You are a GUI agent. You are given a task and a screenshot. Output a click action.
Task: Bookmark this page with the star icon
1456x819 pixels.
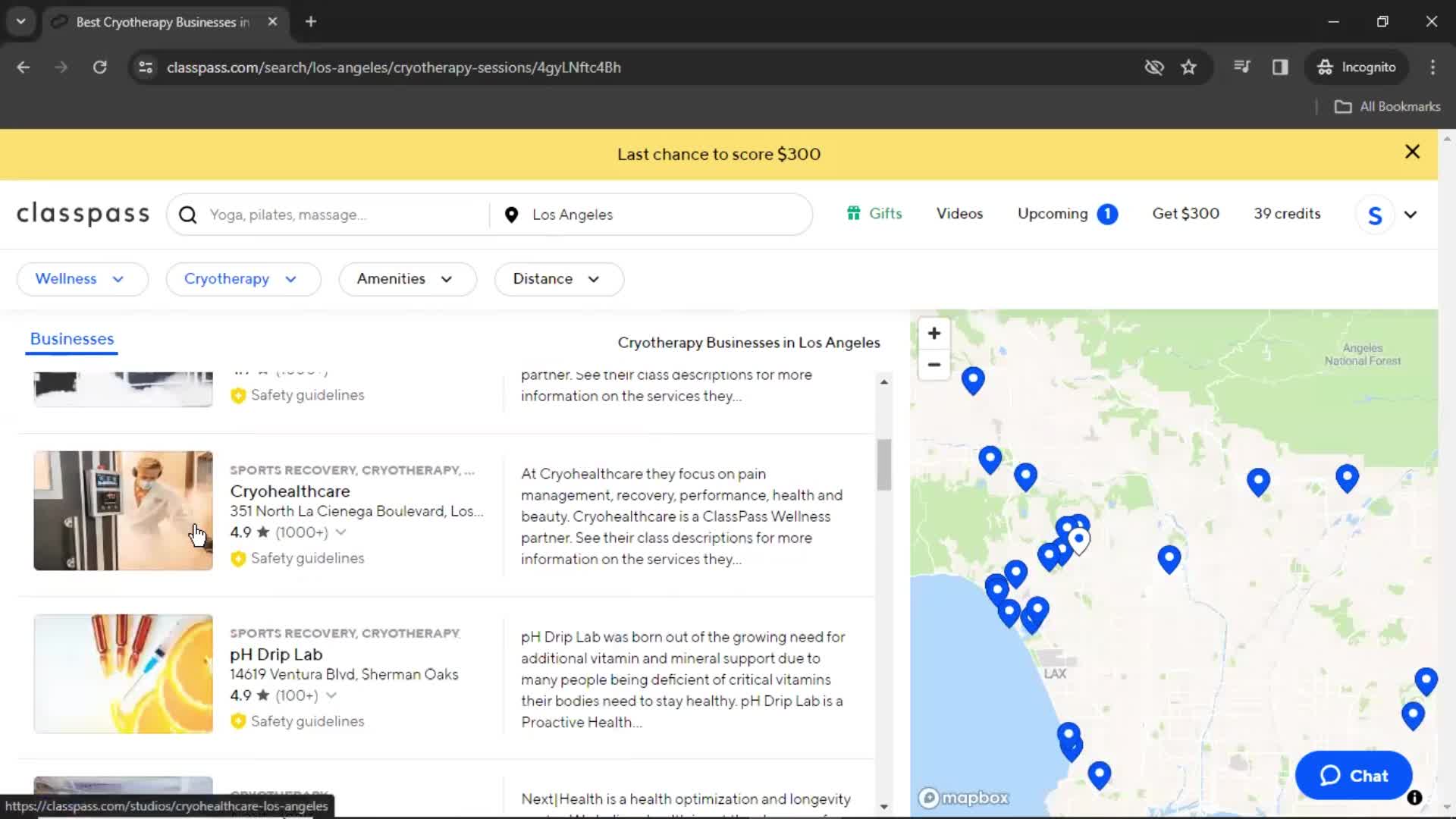click(x=1188, y=67)
